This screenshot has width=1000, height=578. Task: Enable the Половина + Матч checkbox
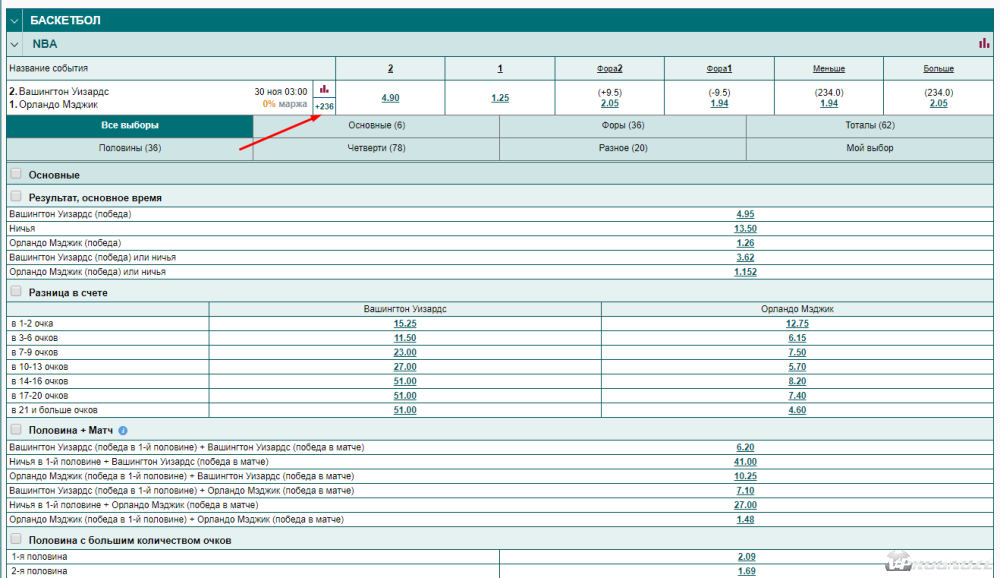pos(16,429)
